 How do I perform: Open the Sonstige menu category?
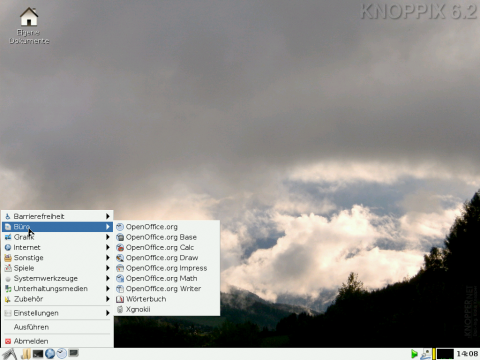pyautogui.click(x=57, y=258)
